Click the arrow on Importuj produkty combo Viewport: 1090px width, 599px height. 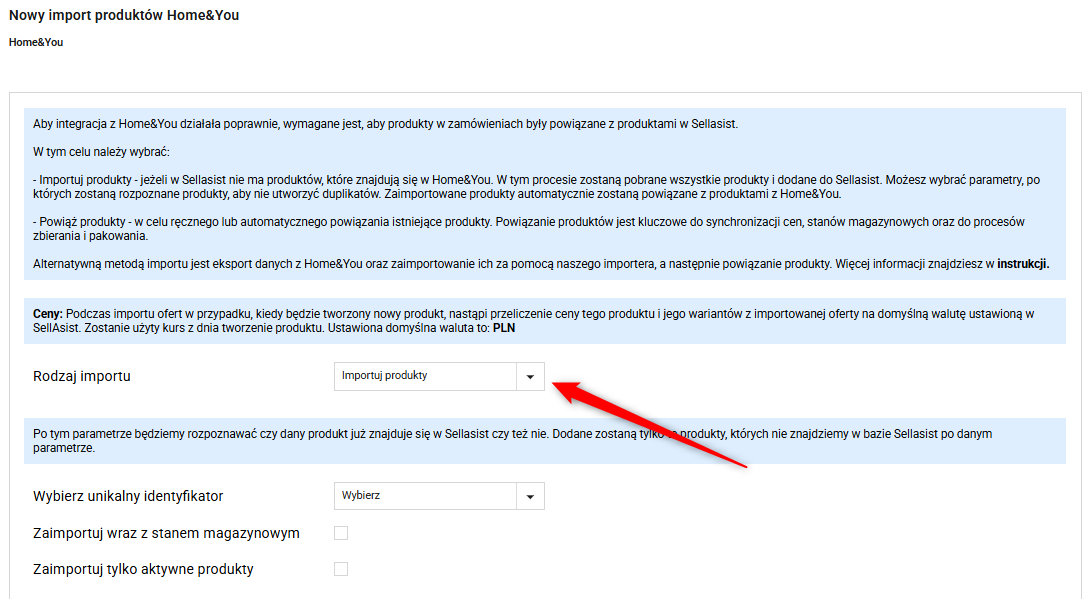click(530, 377)
